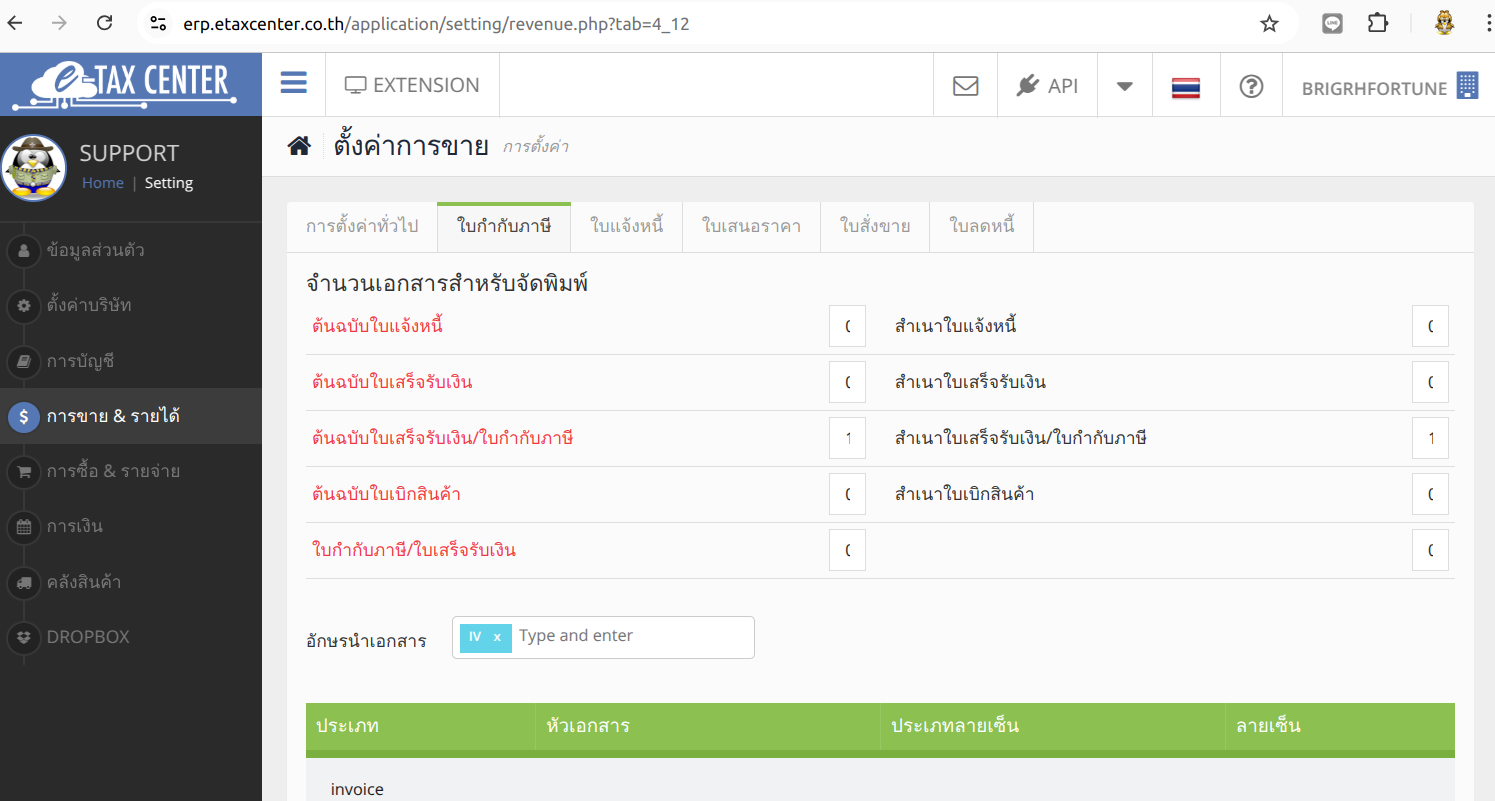Open the LINE extension icon
The image size is (1495, 801).
pyautogui.click(x=1332, y=23)
